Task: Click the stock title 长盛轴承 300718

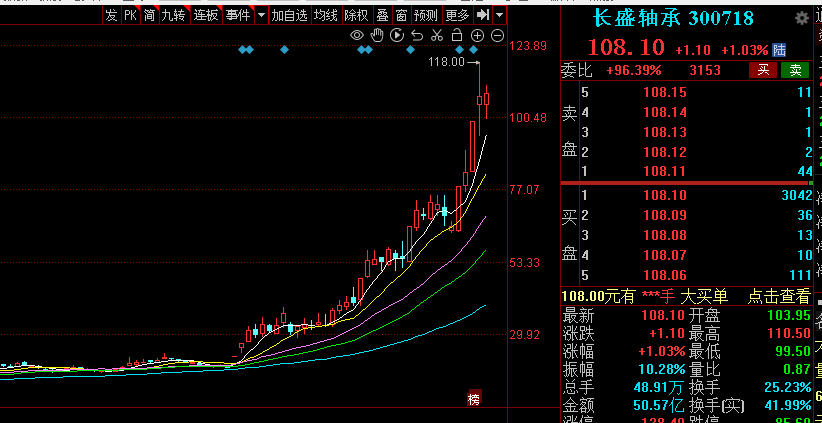Action: tap(674, 18)
